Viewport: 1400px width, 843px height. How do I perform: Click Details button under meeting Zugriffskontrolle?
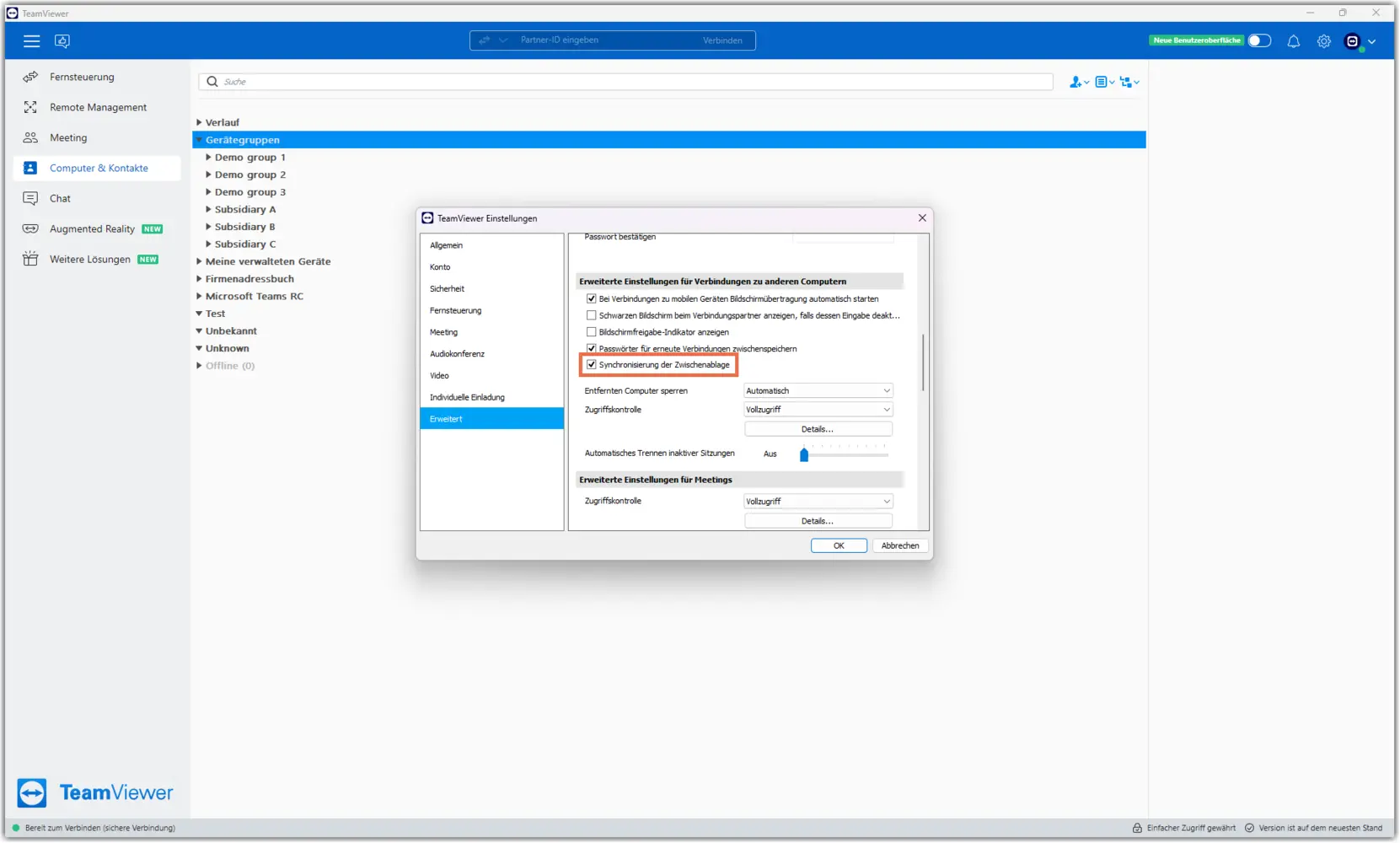click(818, 521)
